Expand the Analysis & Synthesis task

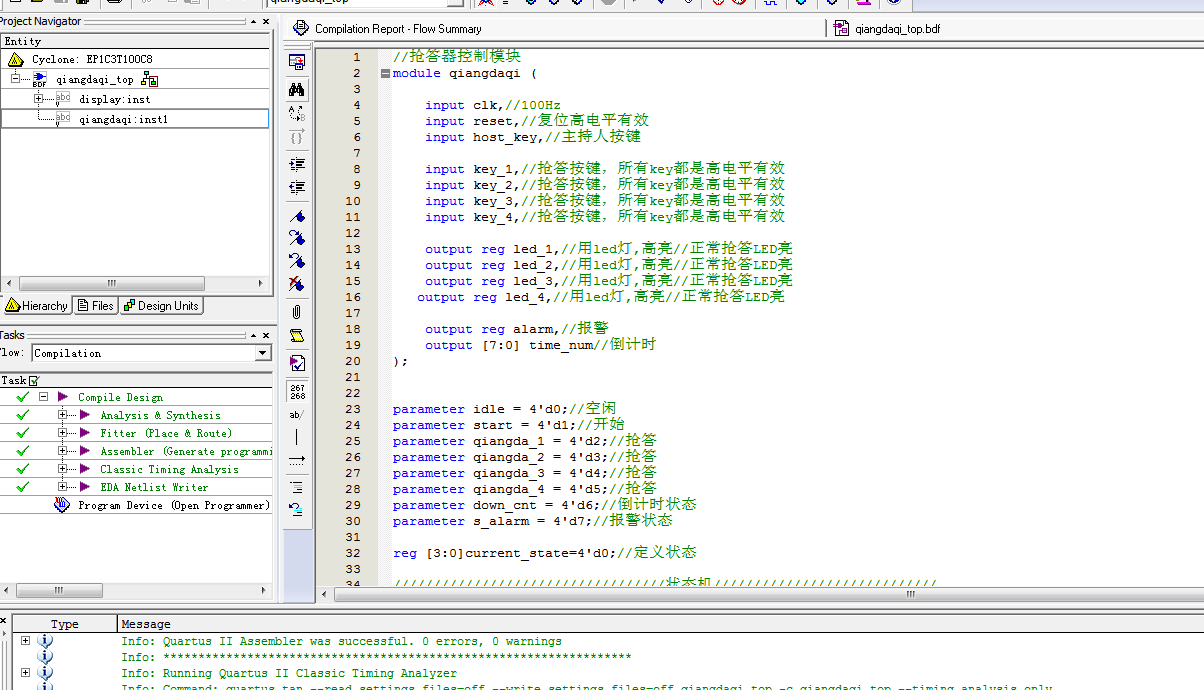coord(62,415)
